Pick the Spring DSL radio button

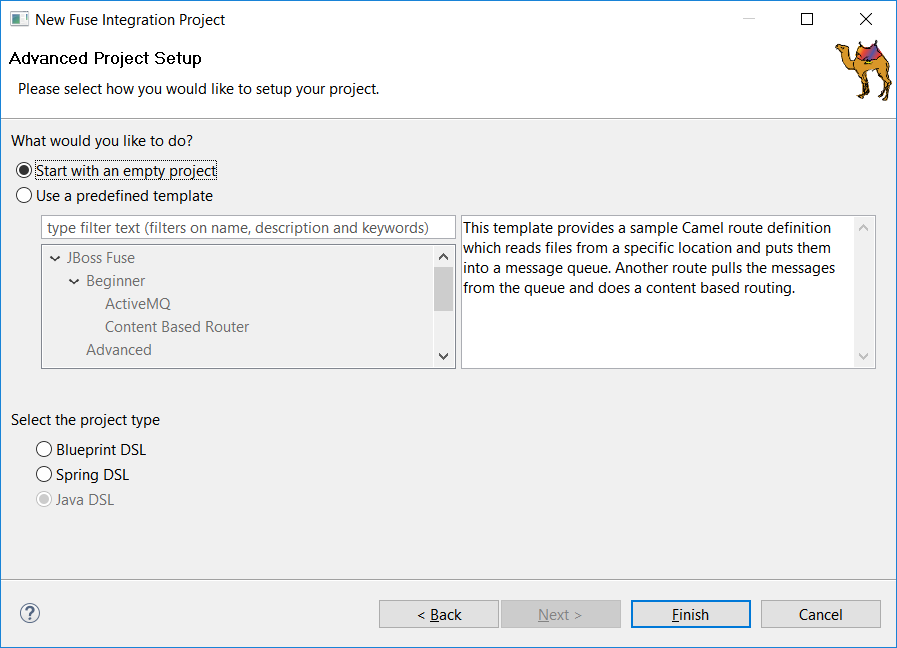[x=44, y=475]
